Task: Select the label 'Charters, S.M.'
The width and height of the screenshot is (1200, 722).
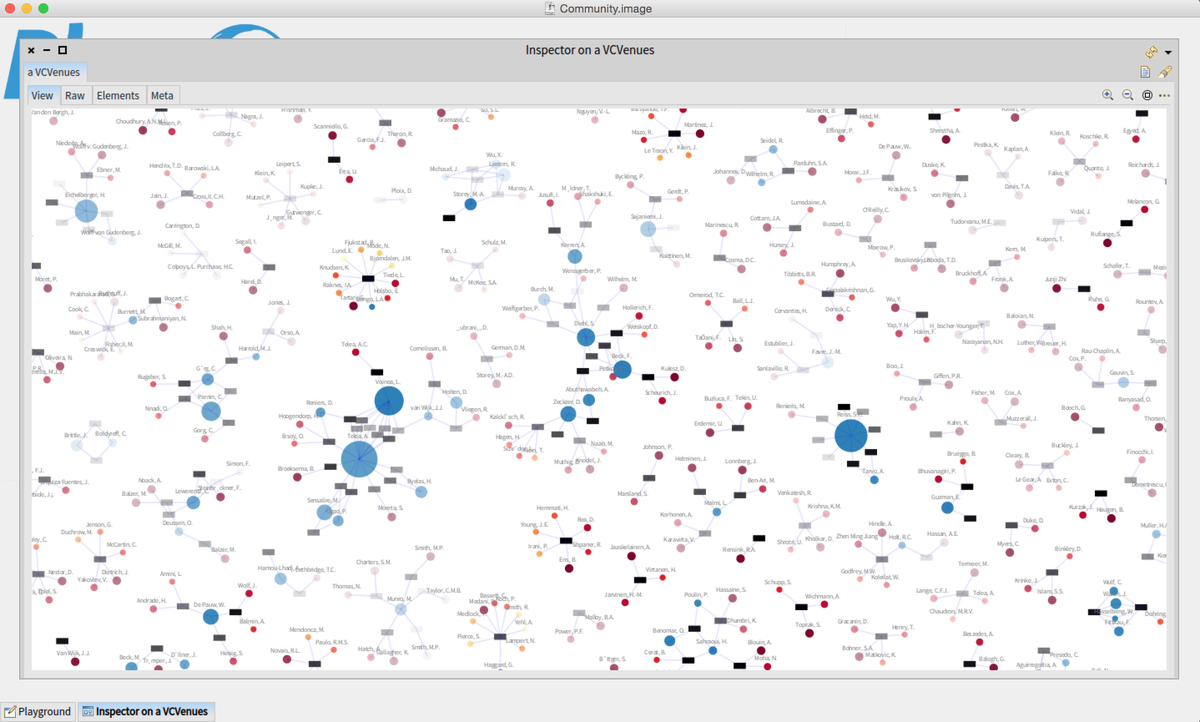Action: 374,562
